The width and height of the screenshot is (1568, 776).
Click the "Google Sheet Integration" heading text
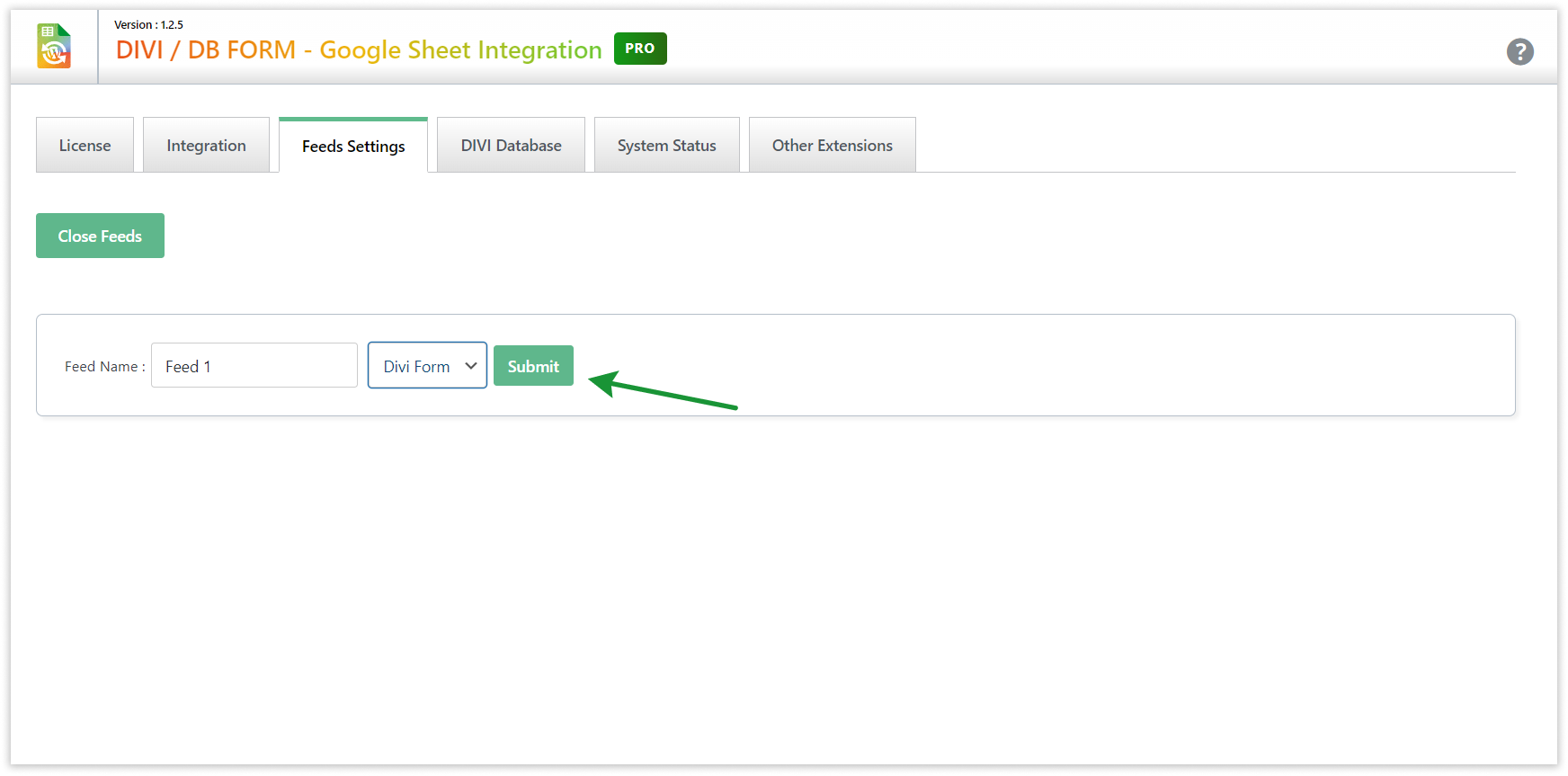tap(460, 50)
